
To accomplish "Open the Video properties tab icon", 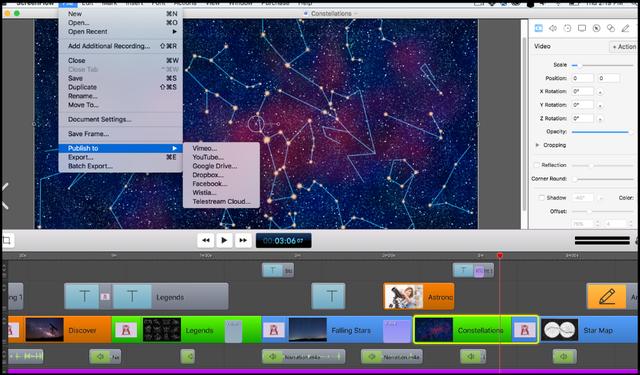I will 538,28.
